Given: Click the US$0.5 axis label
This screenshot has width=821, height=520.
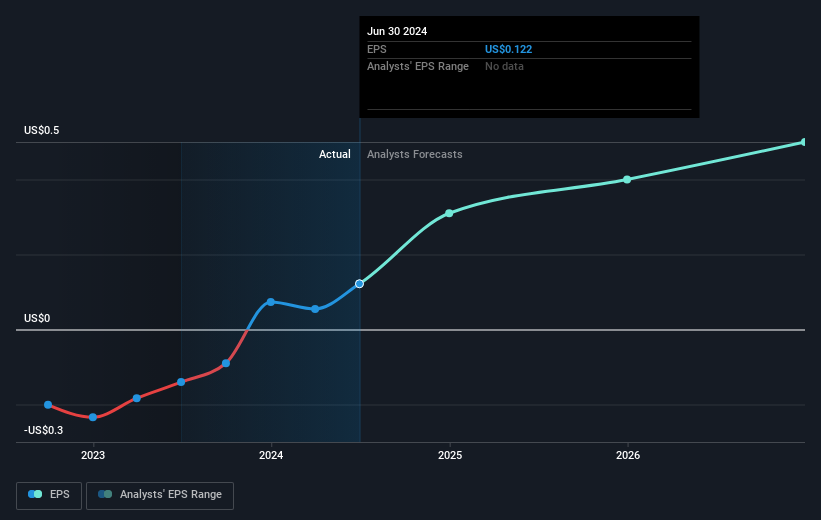Looking at the screenshot, I should pyautogui.click(x=41, y=130).
